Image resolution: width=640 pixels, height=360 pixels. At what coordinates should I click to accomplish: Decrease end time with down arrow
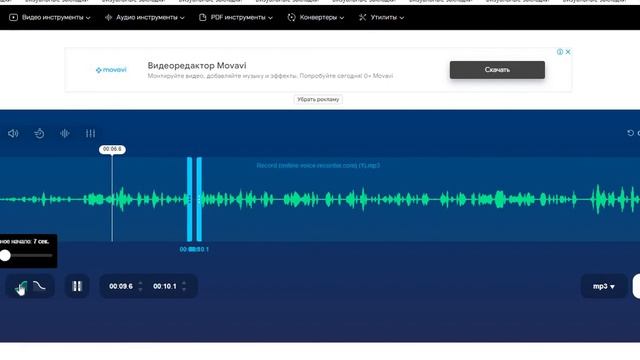pyautogui.click(x=184, y=289)
